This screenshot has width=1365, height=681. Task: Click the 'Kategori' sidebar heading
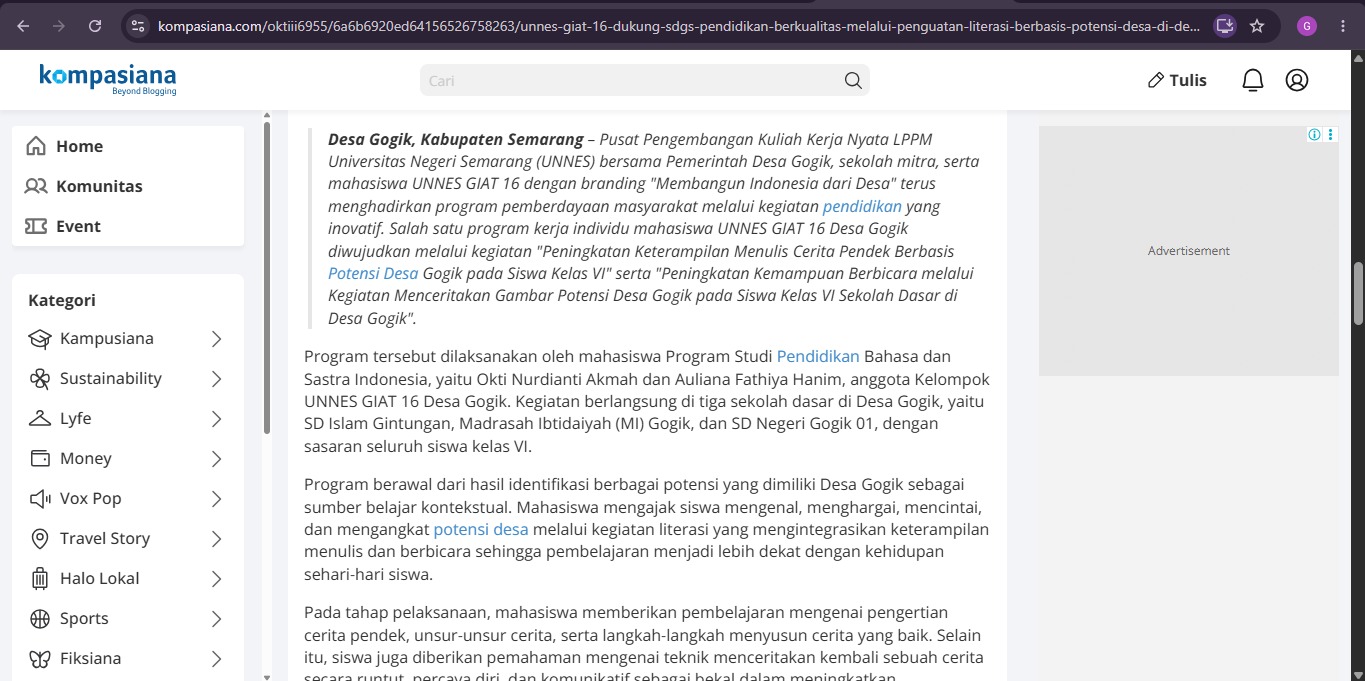(62, 300)
